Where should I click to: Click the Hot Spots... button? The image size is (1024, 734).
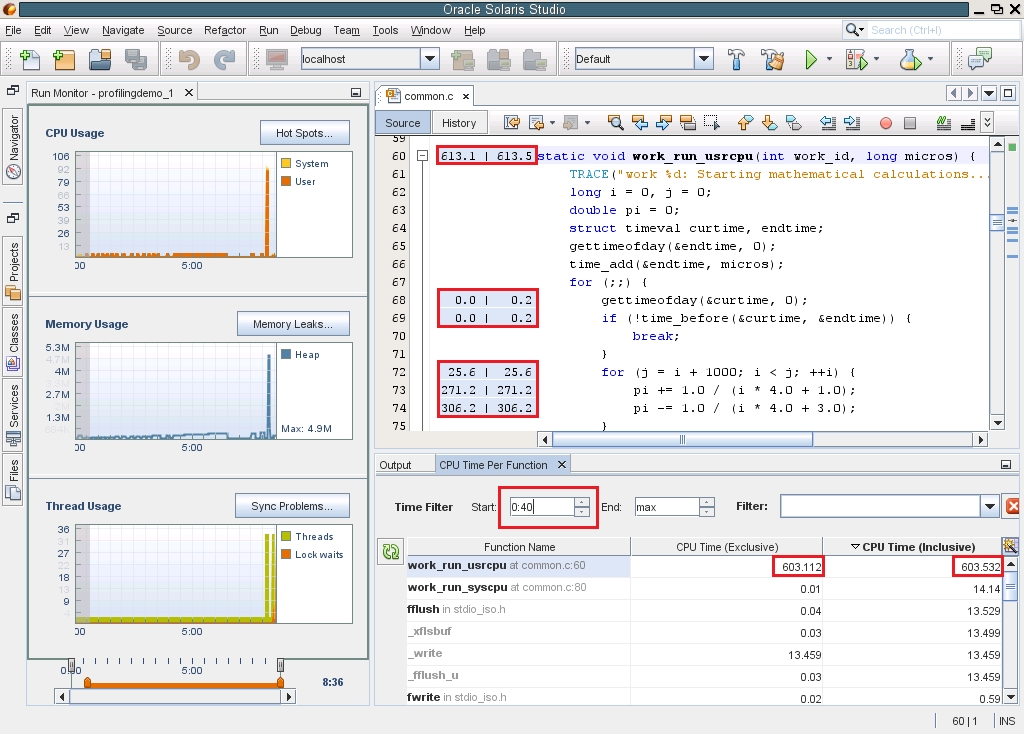click(x=304, y=133)
